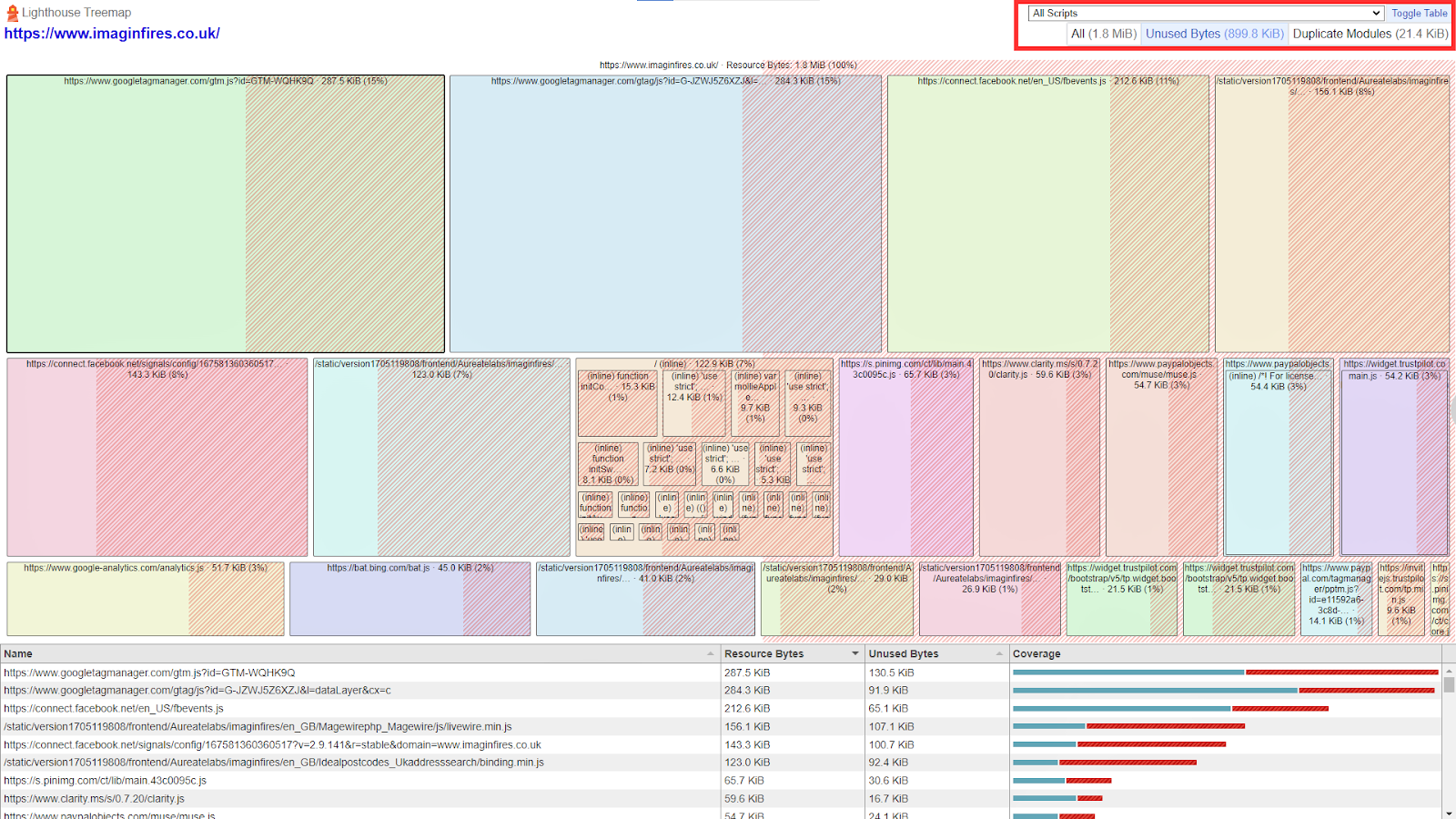Click the gtm.js row in the table

pos(721,672)
